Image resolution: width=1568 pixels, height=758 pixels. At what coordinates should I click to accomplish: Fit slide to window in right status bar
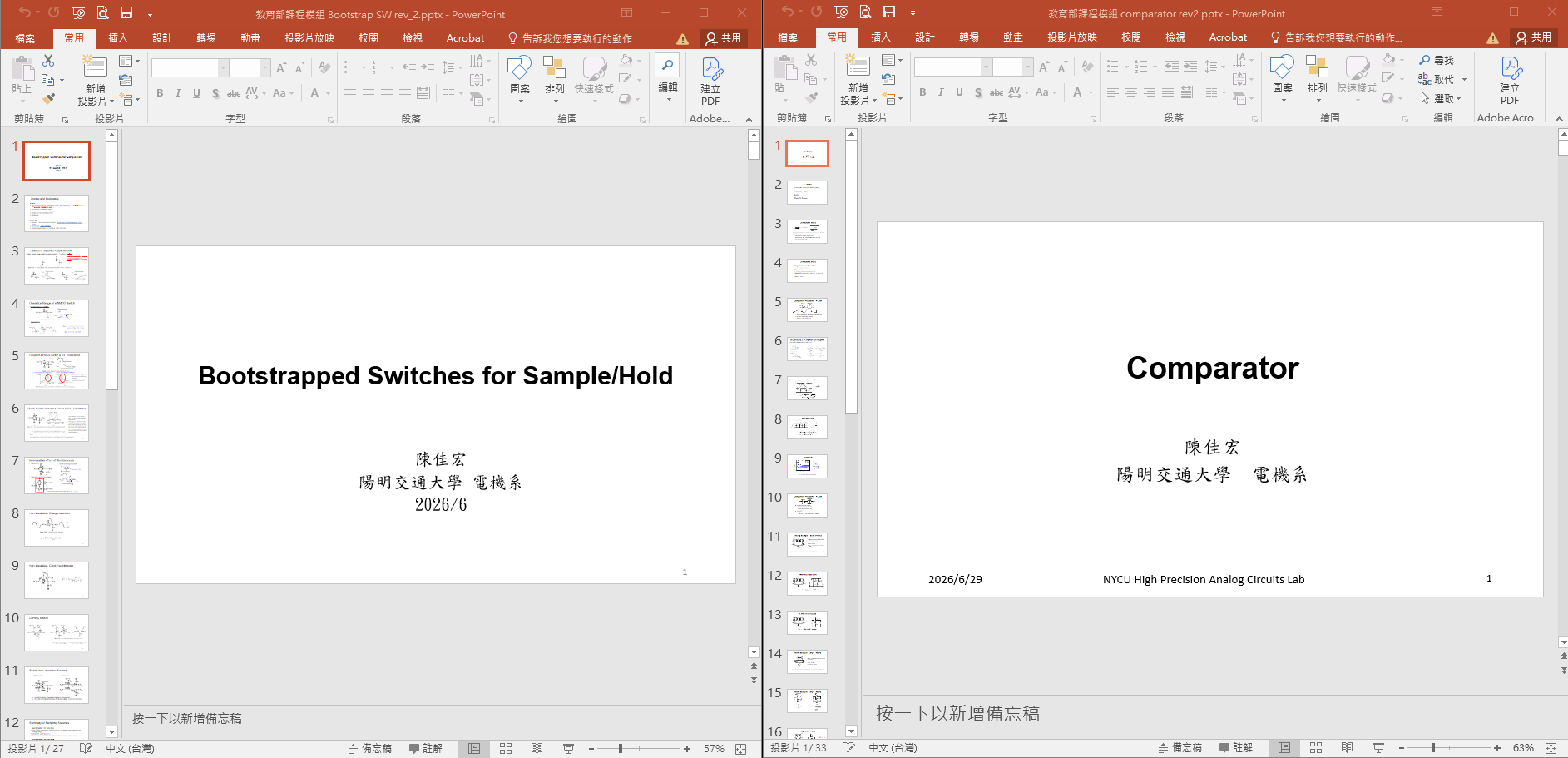coord(1551,748)
